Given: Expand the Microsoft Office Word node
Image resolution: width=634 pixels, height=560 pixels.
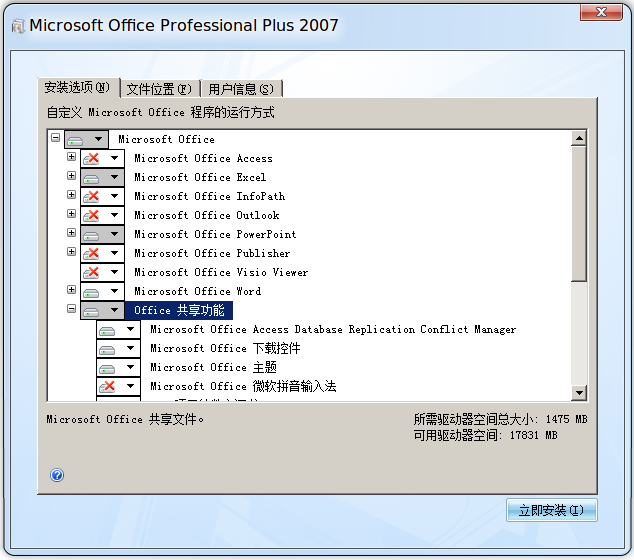Looking at the screenshot, I should [72, 290].
